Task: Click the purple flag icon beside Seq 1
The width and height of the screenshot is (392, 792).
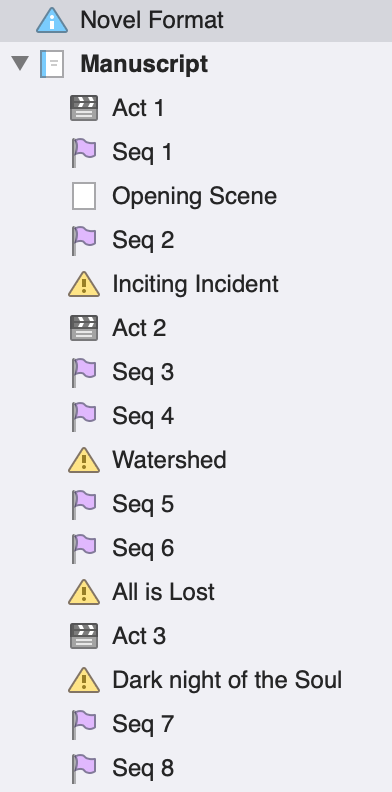Action: (x=84, y=153)
